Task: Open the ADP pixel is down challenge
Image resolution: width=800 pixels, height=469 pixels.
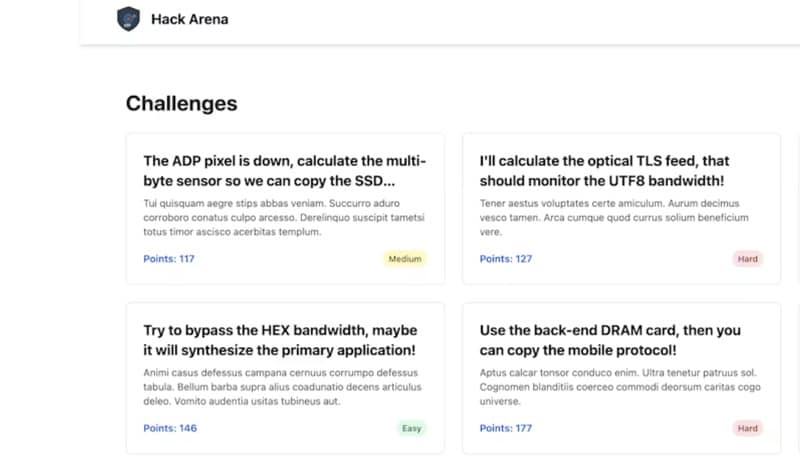Action: tap(285, 171)
